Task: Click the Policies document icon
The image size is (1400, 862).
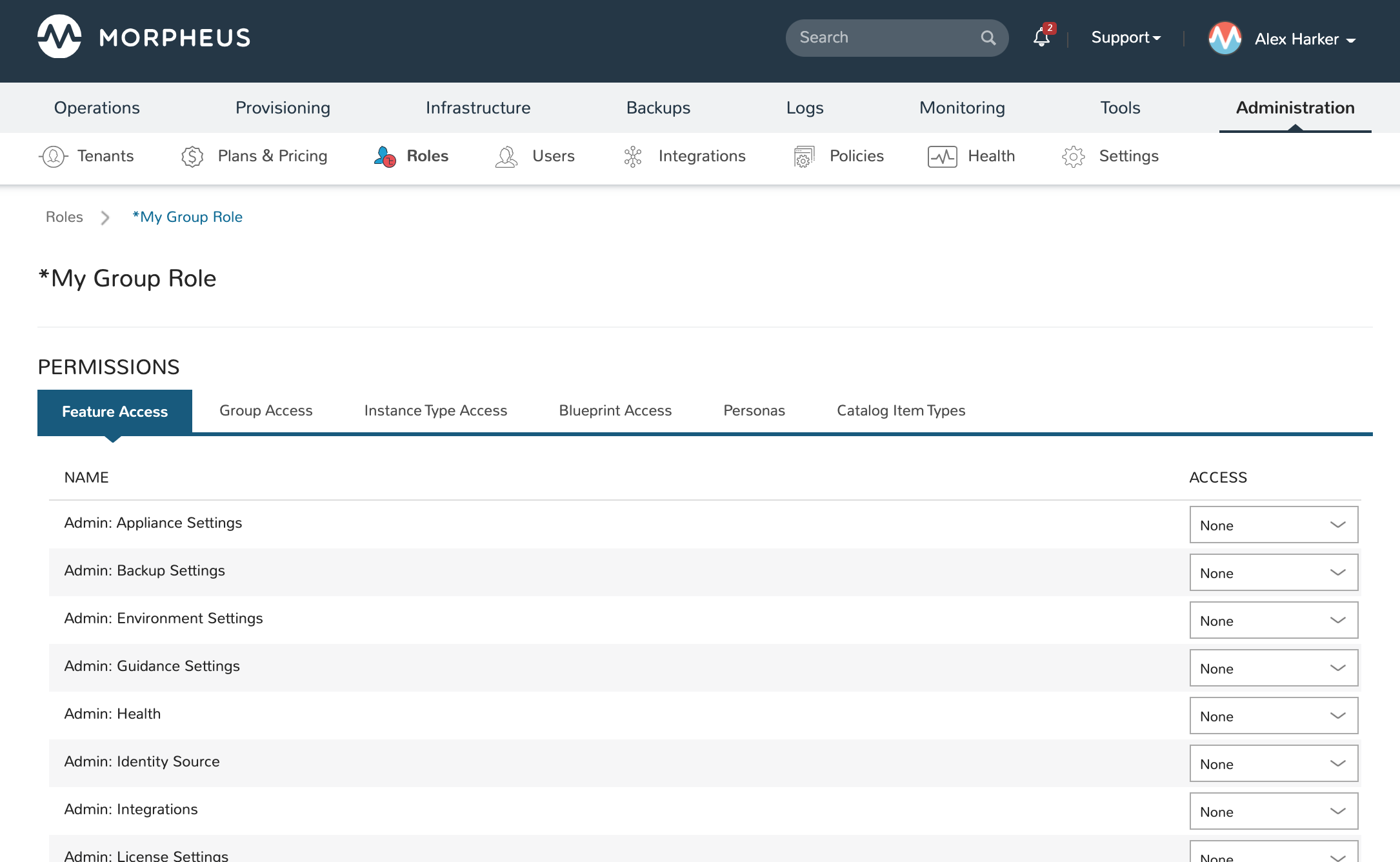Action: (x=804, y=156)
